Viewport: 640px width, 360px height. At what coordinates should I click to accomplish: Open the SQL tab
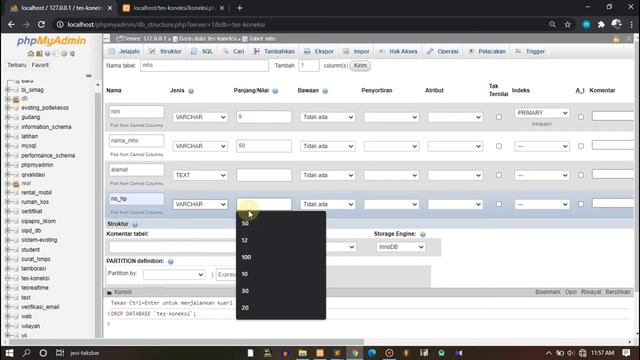pos(202,51)
